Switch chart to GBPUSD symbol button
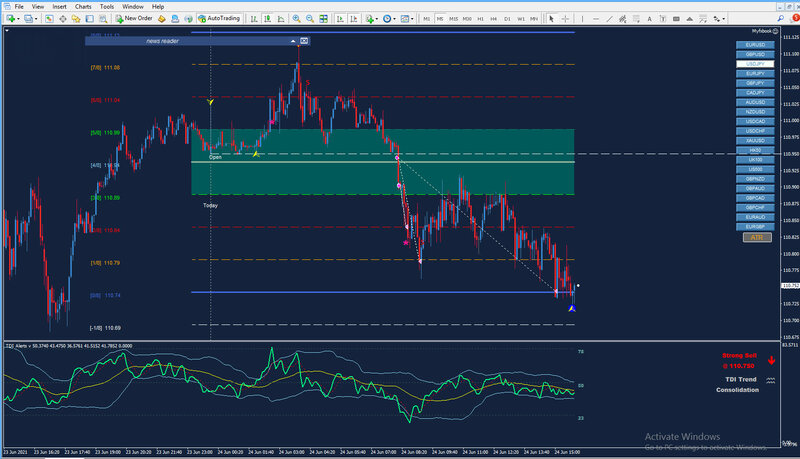 pyautogui.click(x=755, y=54)
